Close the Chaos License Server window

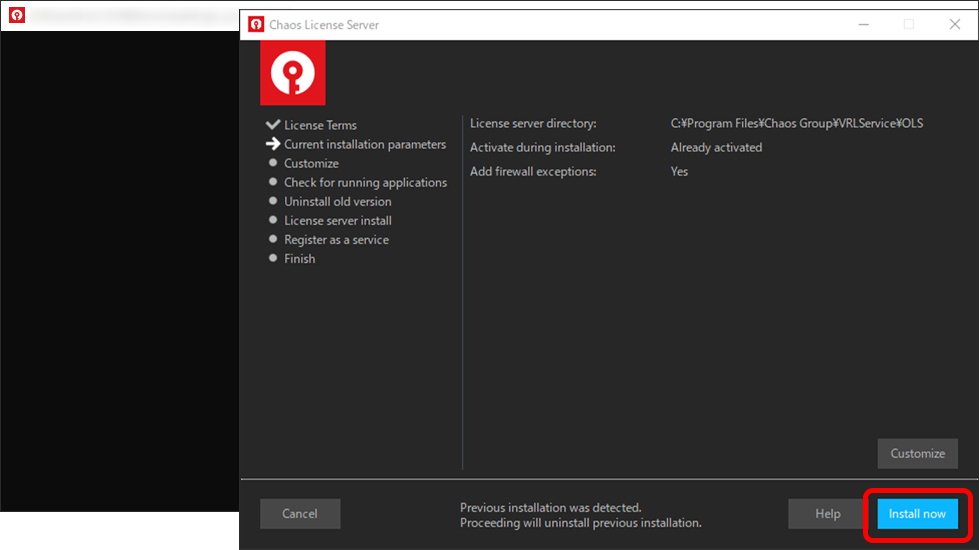point(955,24)
